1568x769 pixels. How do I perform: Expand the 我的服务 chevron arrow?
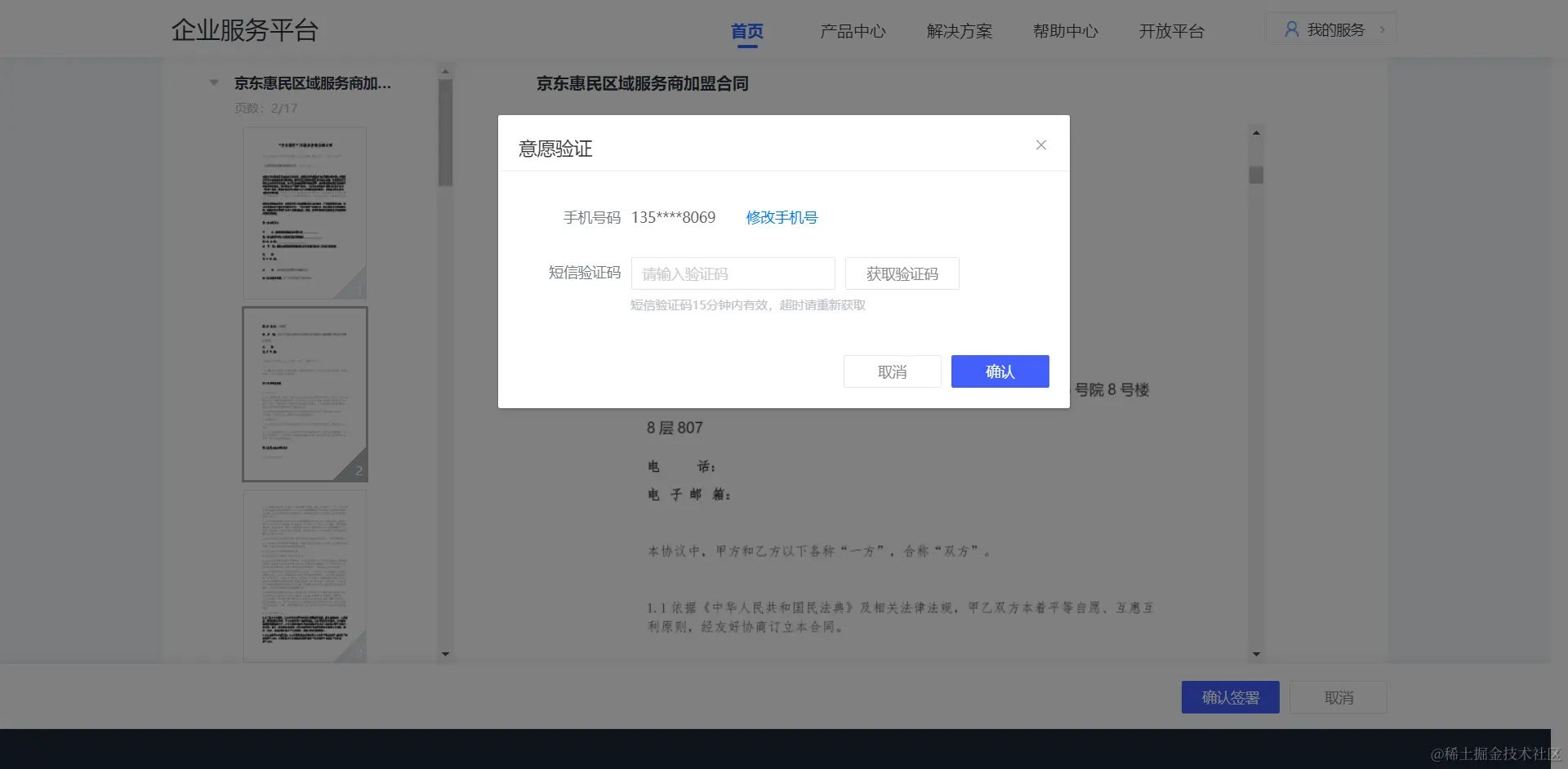1382,29
